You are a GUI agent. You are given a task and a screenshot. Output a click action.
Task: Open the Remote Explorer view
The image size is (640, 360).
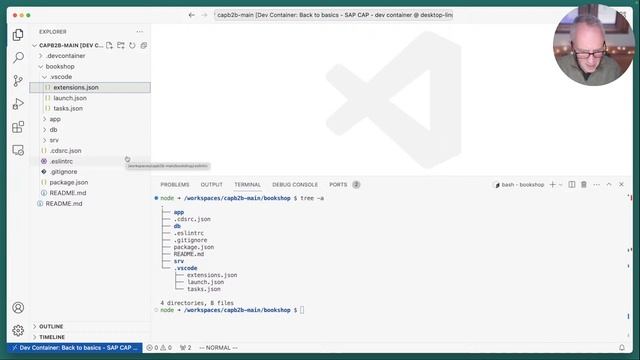pos(18,150)
